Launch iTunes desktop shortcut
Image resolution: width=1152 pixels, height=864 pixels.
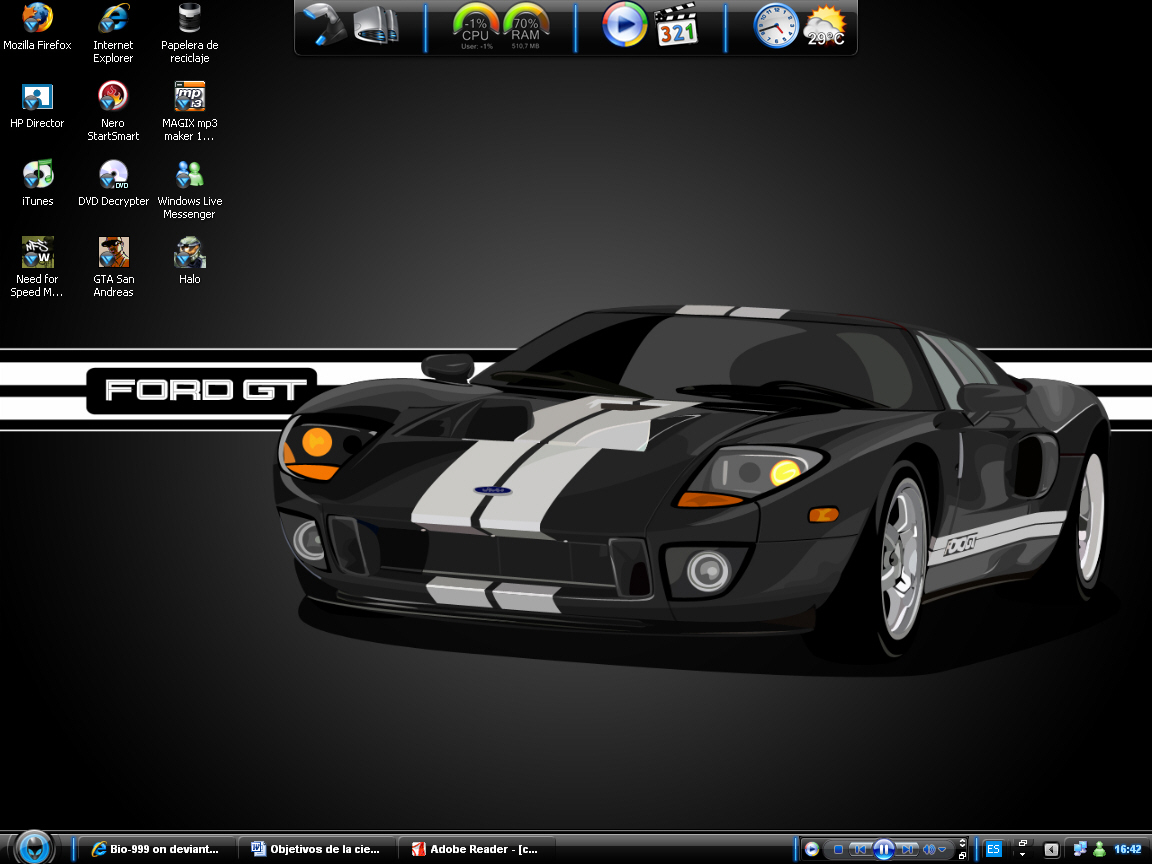37,184
